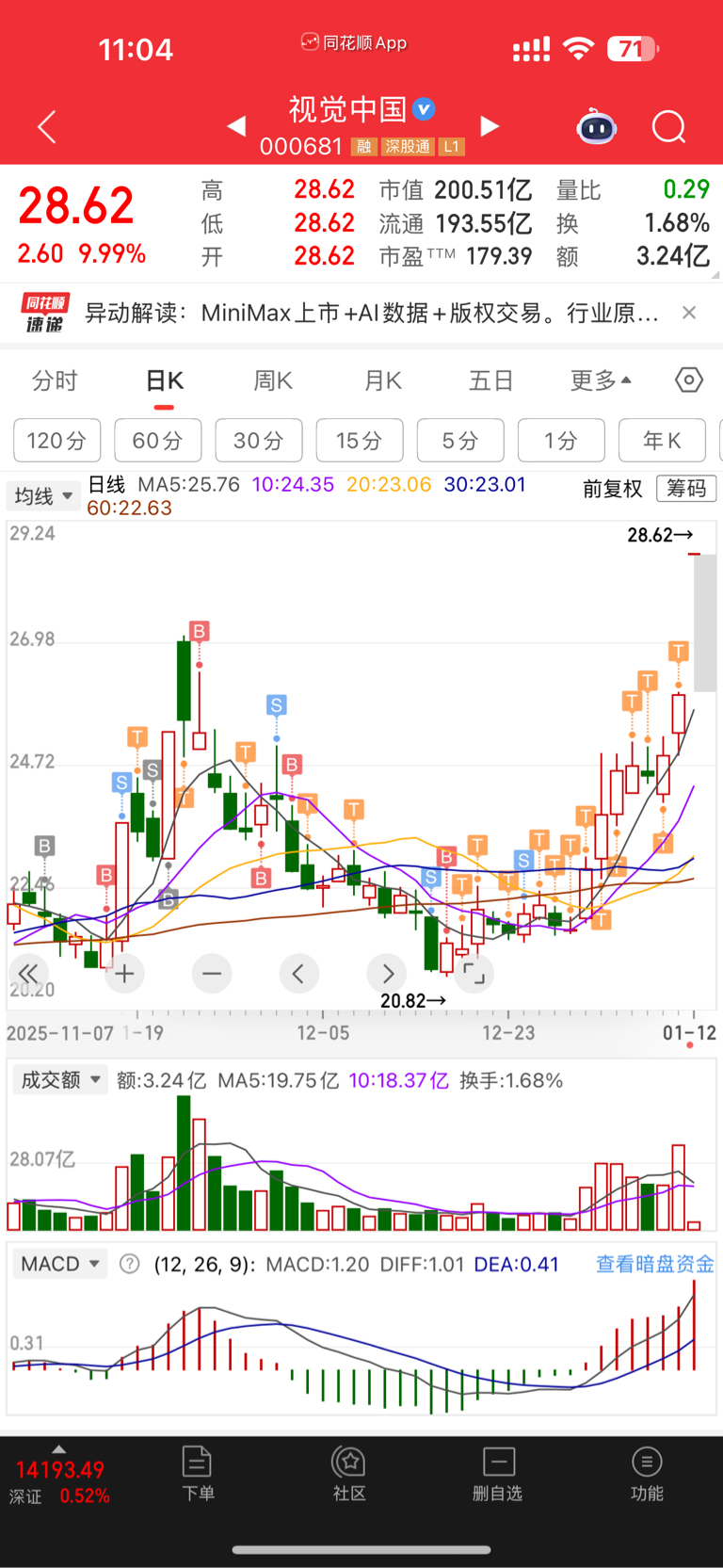
Task: Dismiss the 异动解读 news banner
Action: point(689,313)
